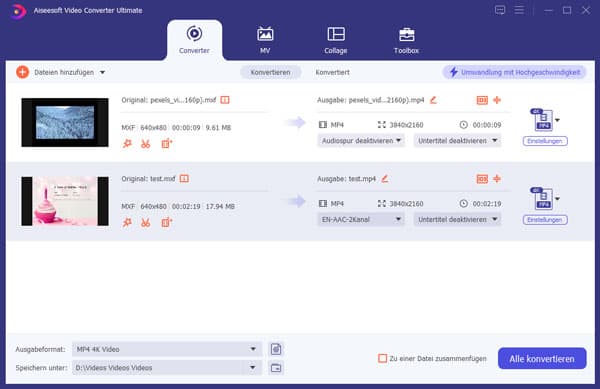Open MP4 format icon for pexels video
Image resolution: width=600 pixels, height=389 pixels.
[x=541, y=120]
